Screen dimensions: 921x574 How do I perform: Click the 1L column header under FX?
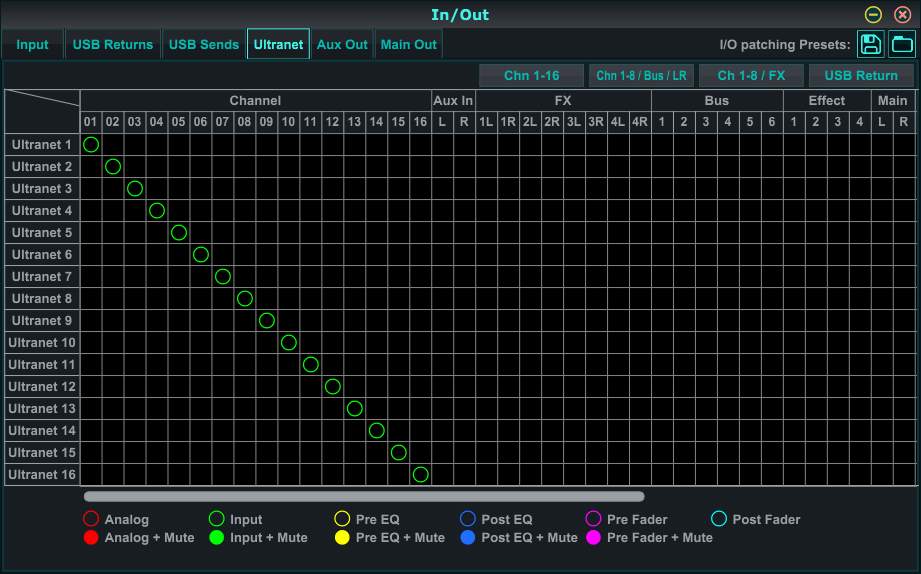point(486,122)
